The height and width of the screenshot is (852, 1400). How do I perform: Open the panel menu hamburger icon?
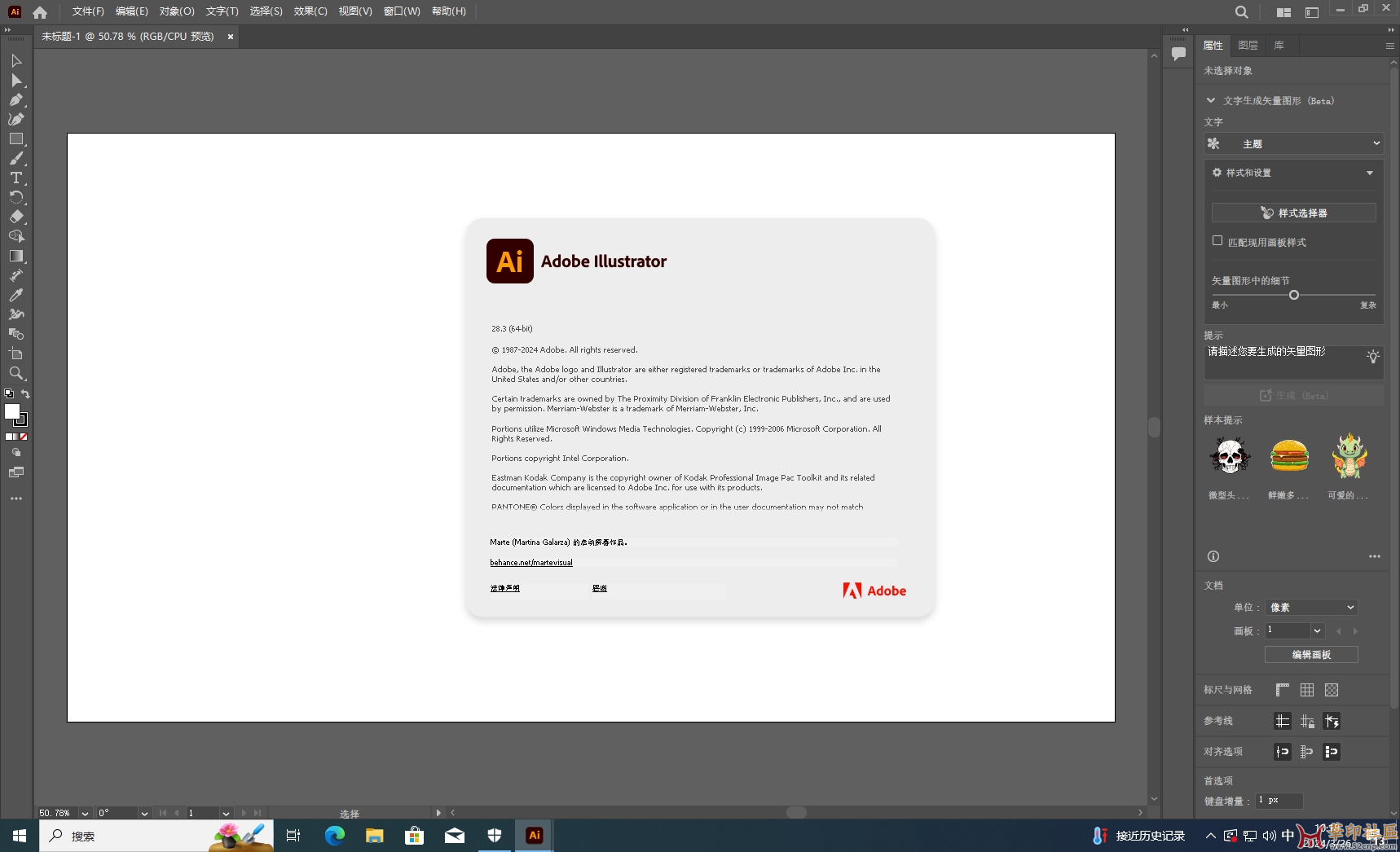pyautogui.click(x=1389, y=46)
